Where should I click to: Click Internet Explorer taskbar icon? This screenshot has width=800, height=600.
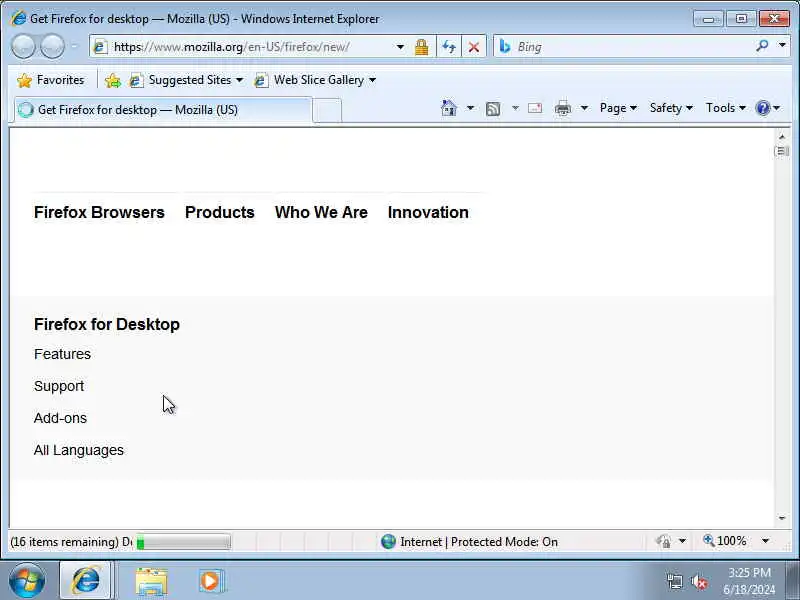coord(85,581)
